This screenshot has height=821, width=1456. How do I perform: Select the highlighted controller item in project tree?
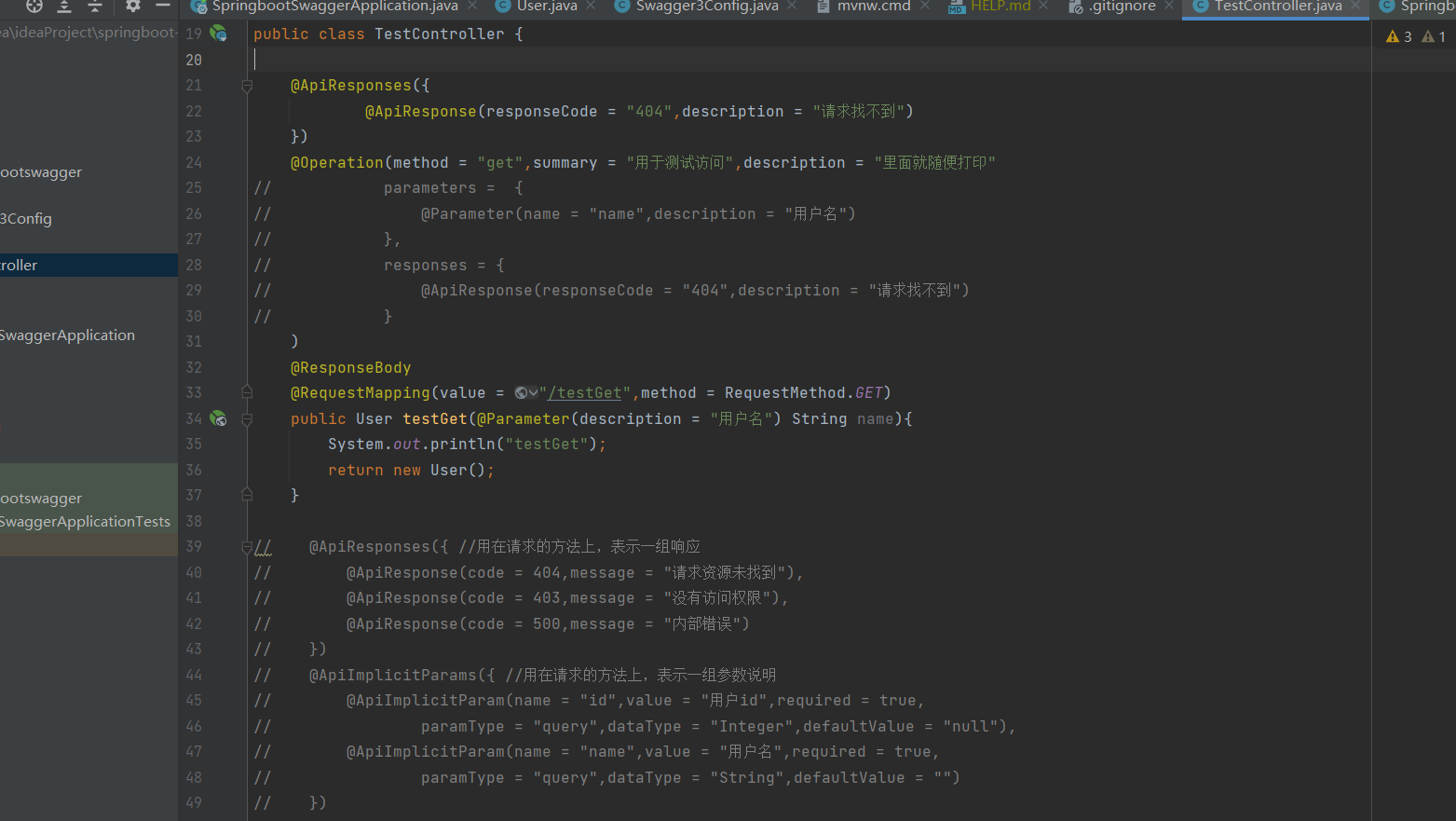(88, 265)
